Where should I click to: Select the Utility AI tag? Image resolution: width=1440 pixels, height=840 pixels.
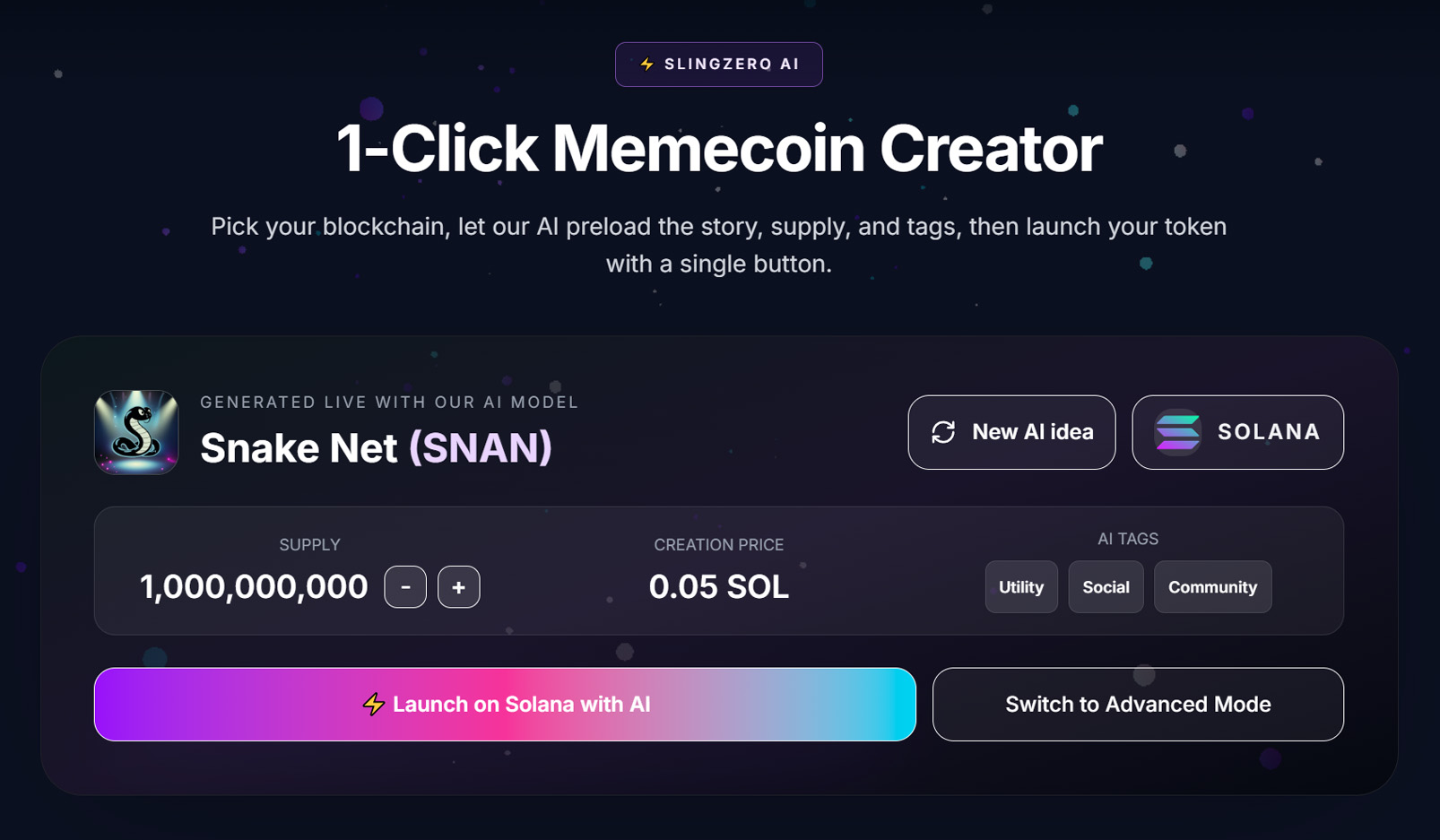(x=1021, y=587)
